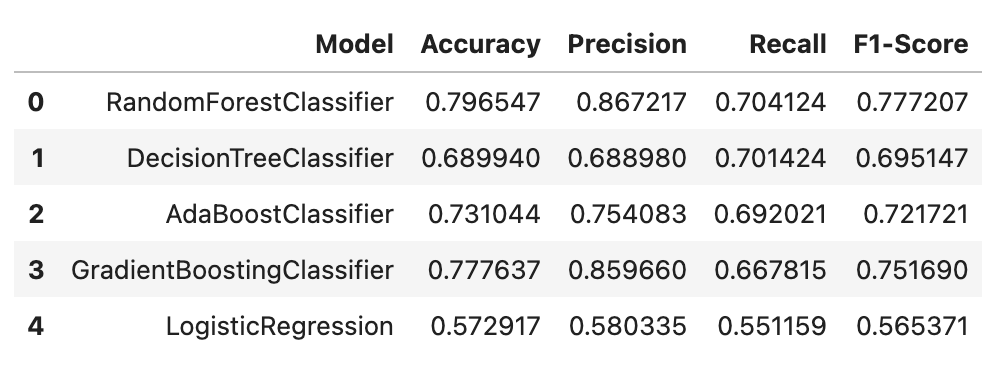Click accuracy value 0.796547

483,102
